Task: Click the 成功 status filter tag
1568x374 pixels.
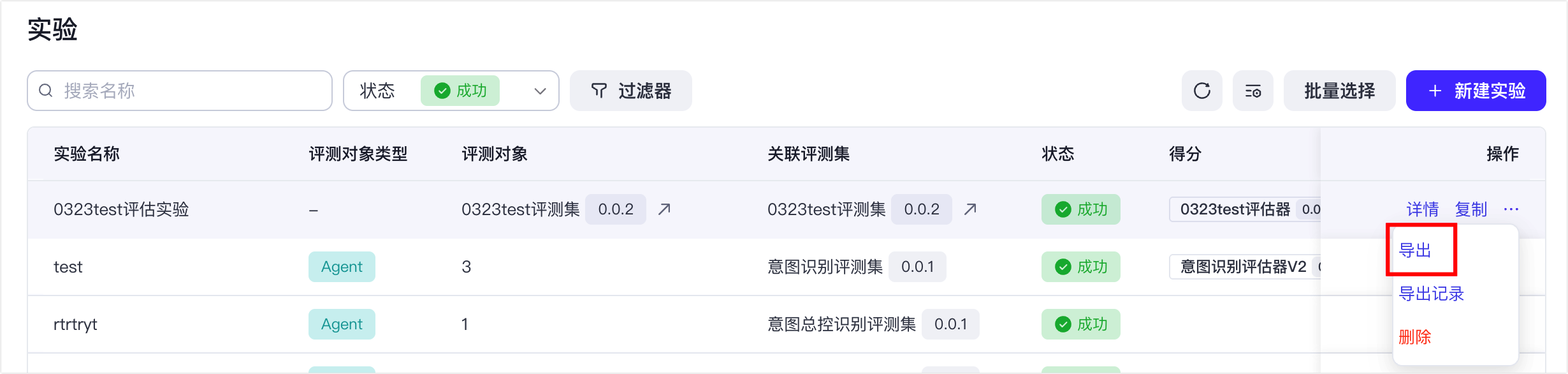Action: coord(460,91)
